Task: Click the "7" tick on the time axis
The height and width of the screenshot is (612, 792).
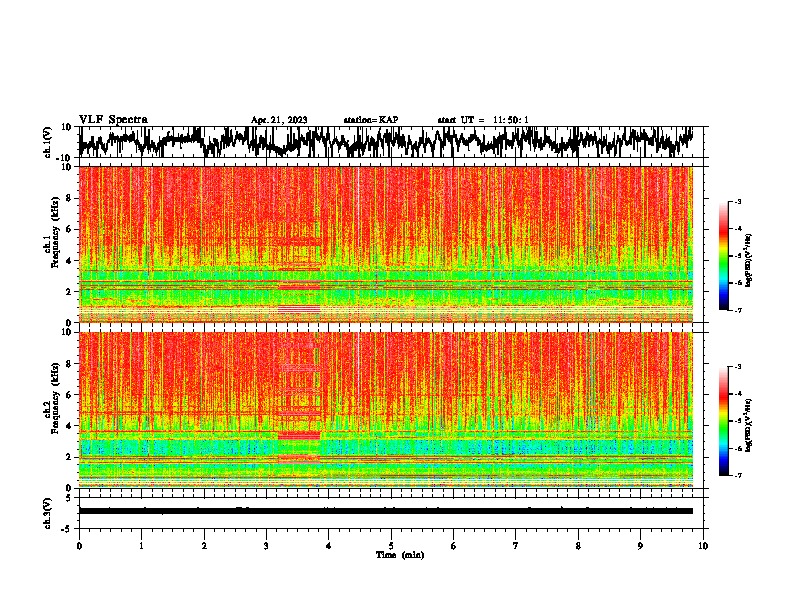Action: pyautogui.click(x=516, y=546)
